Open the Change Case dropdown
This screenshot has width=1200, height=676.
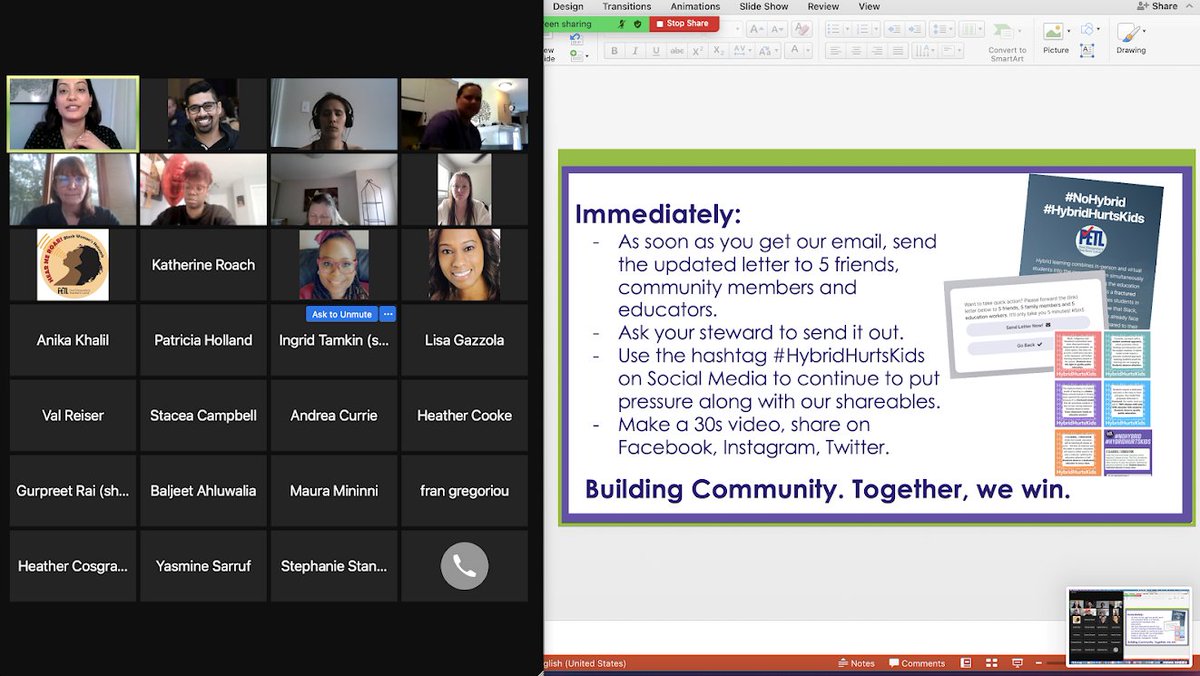(x=767, y=51)
